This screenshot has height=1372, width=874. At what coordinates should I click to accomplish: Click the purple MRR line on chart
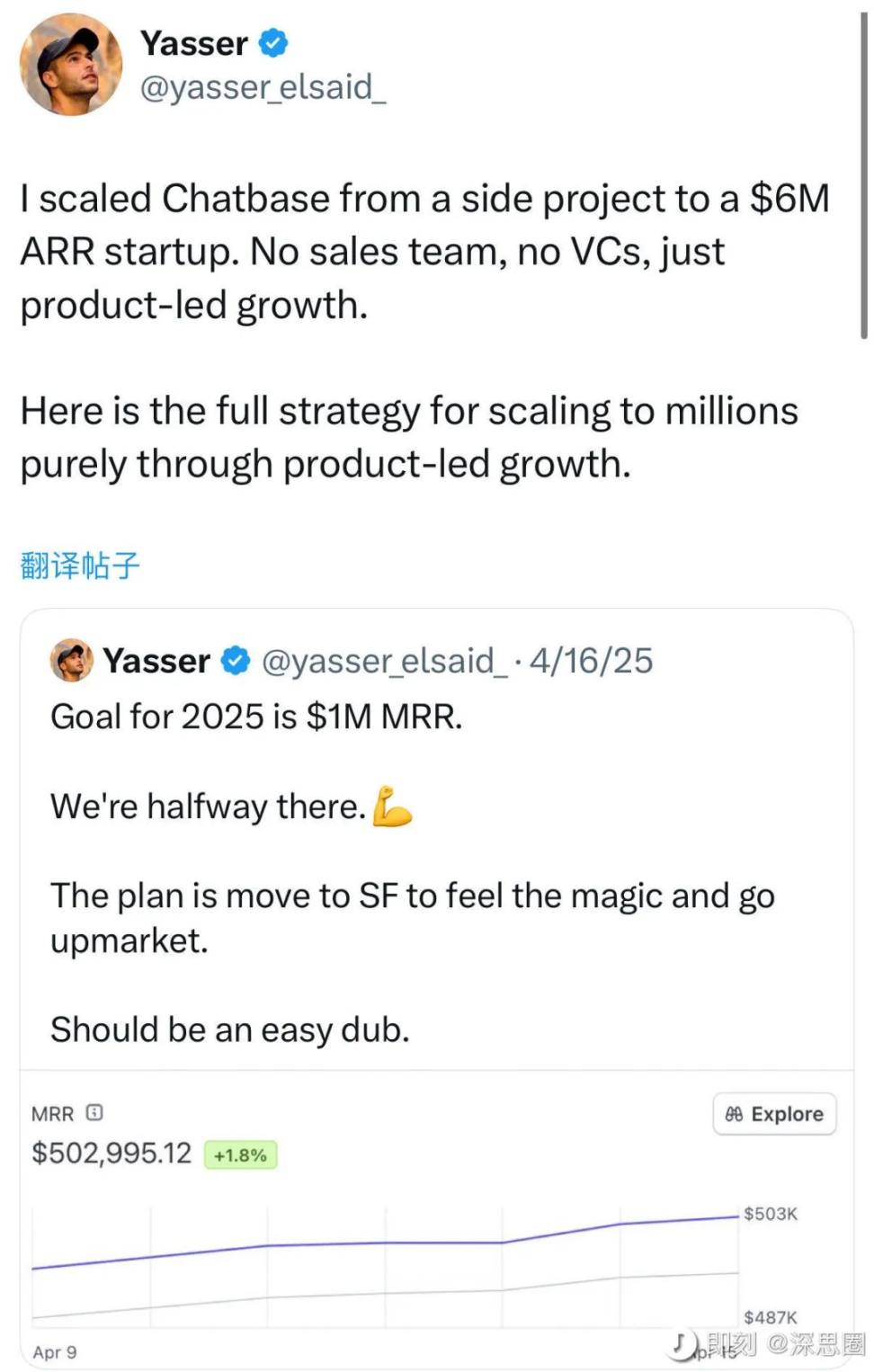(385, 1243)
